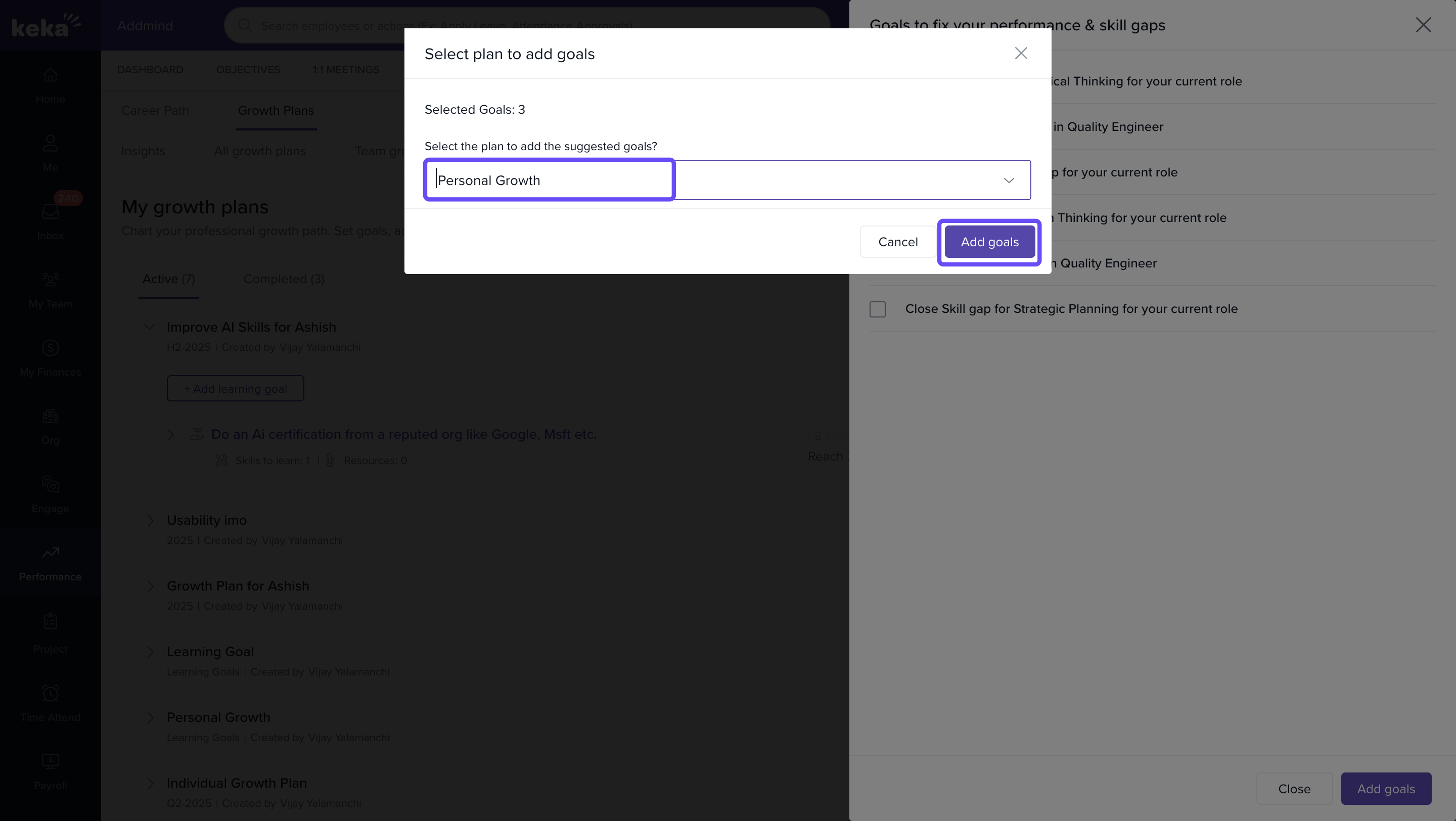Switch to Completed (3) tab
Image resolution: width=1456 pixels, height=821 pixels.
click(284, 279)
